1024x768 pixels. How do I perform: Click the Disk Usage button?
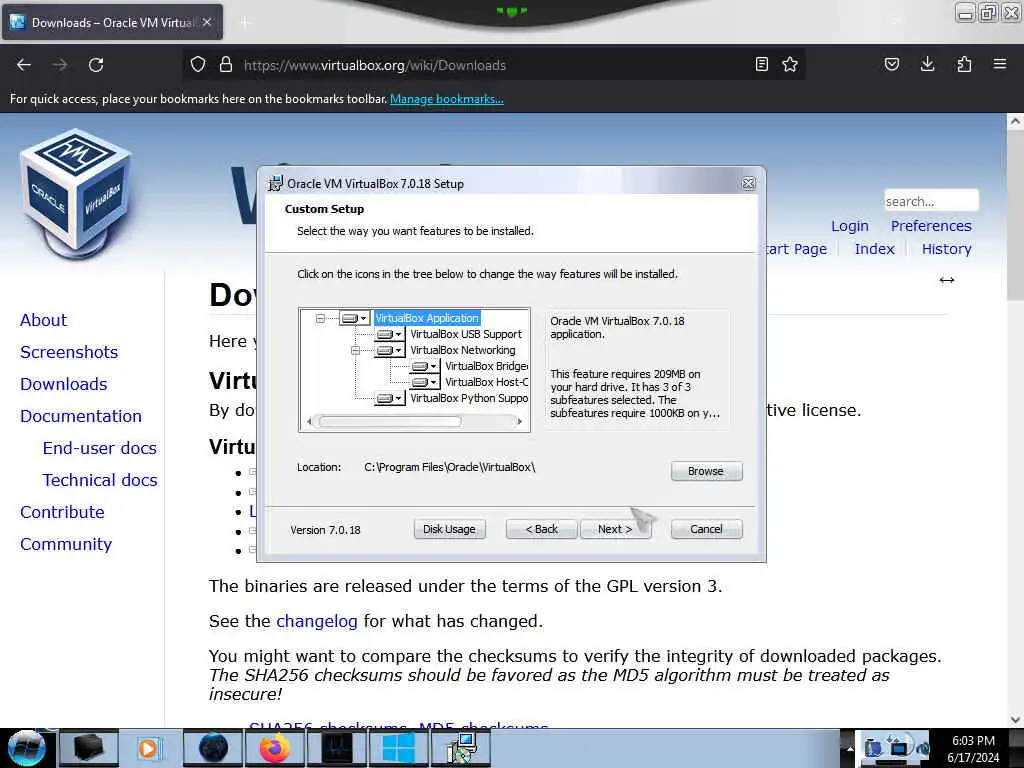[x=449, y=529]
